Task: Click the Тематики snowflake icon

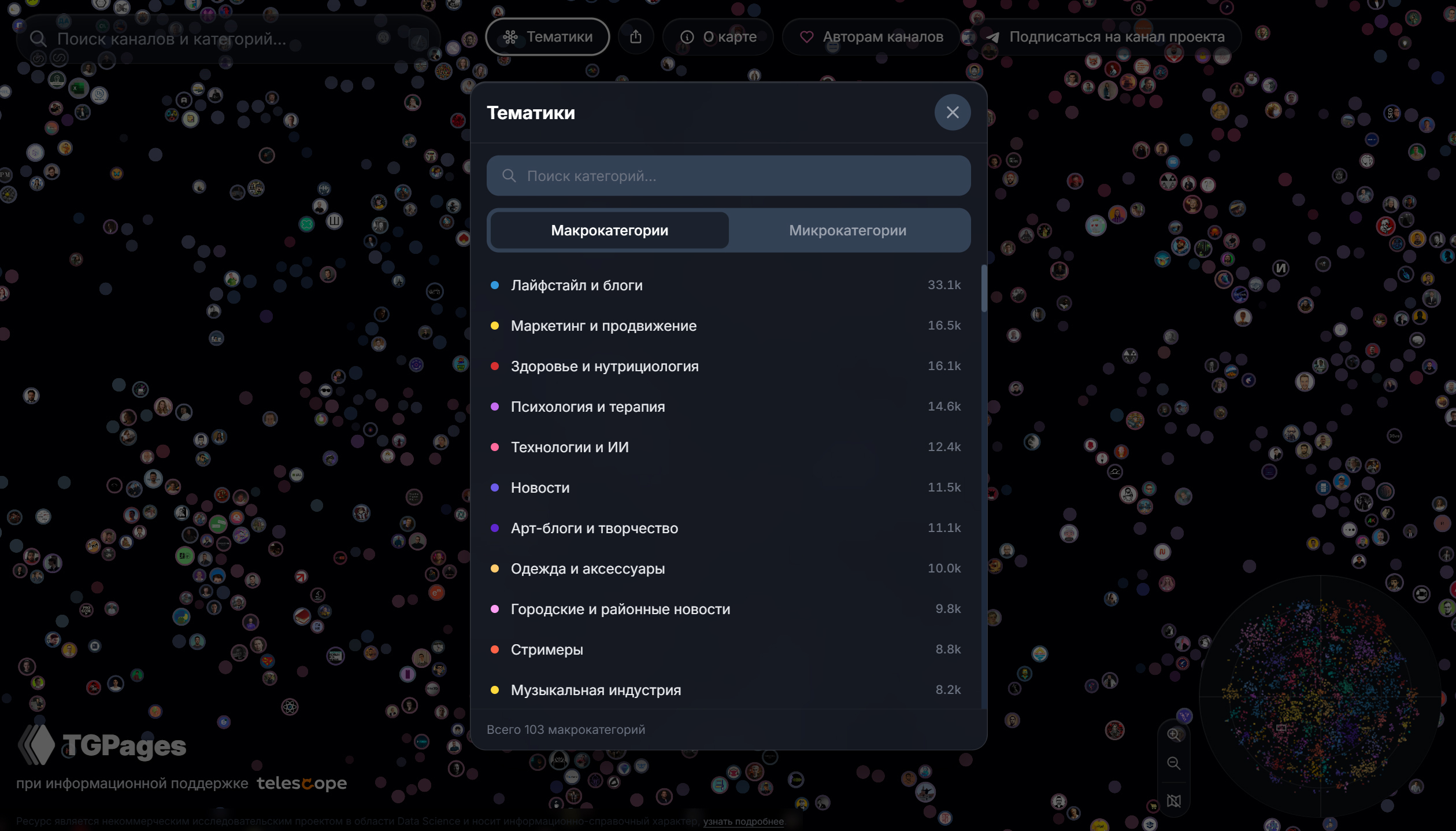Action: 510,37
